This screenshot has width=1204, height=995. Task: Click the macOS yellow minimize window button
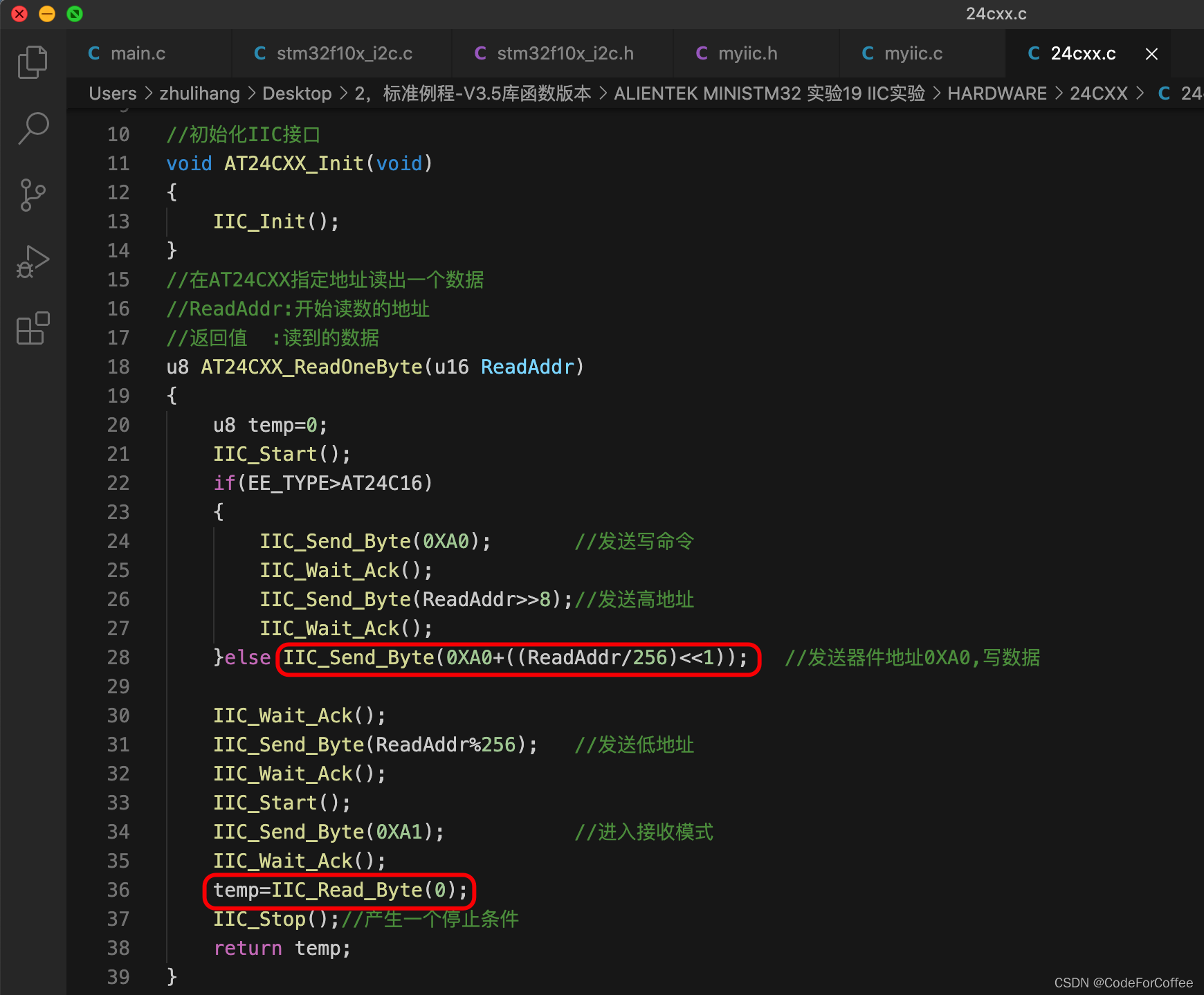[x=47, y=14]
